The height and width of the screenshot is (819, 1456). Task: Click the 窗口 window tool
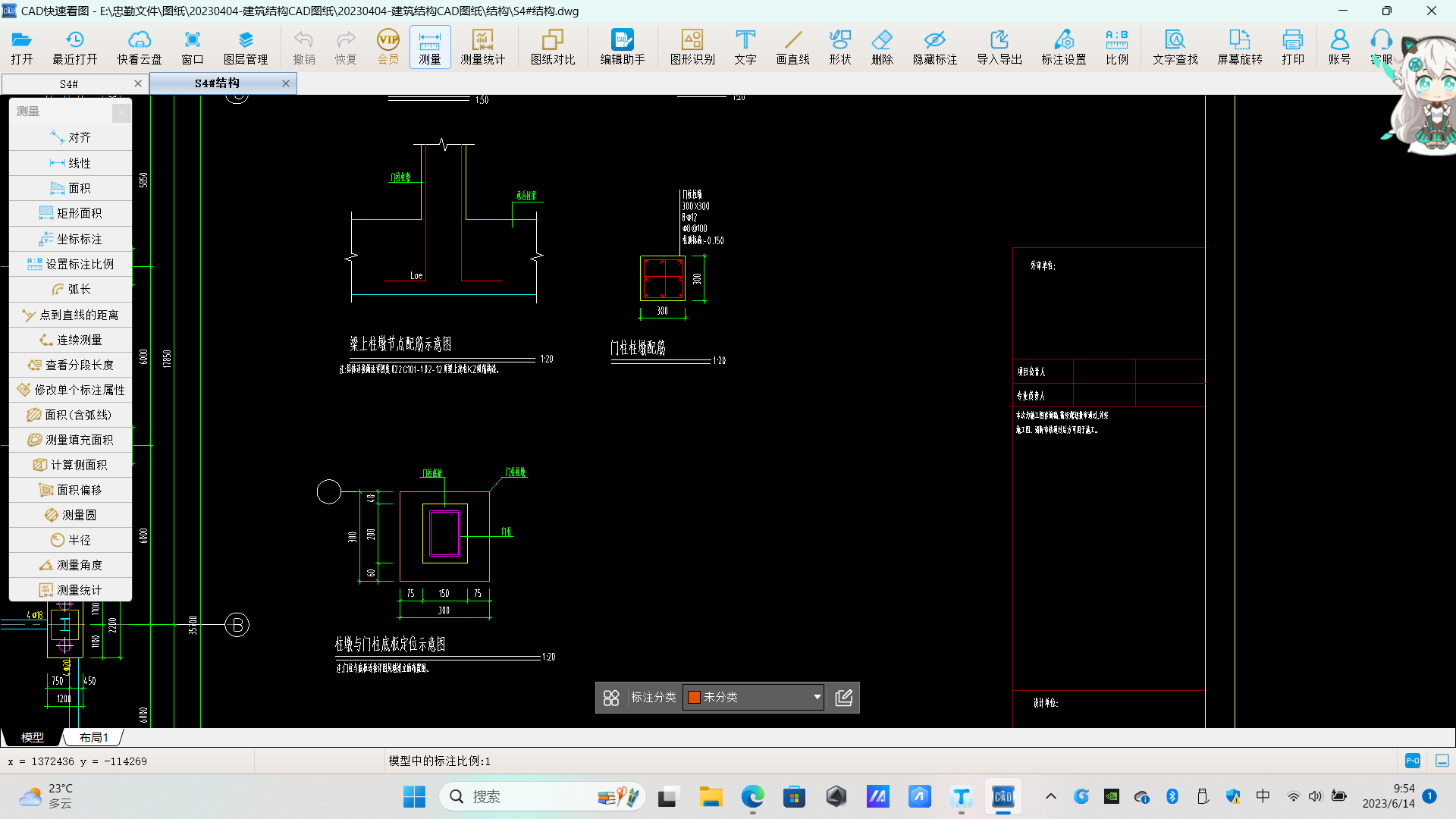(x=193, y=47)
